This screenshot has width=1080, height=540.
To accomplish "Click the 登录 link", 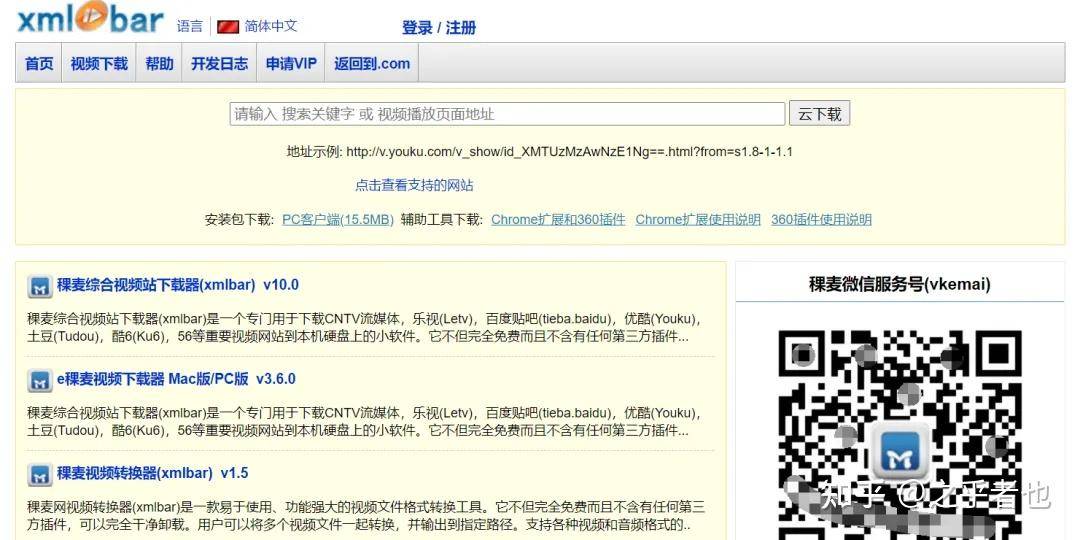I will coord(417,28).
